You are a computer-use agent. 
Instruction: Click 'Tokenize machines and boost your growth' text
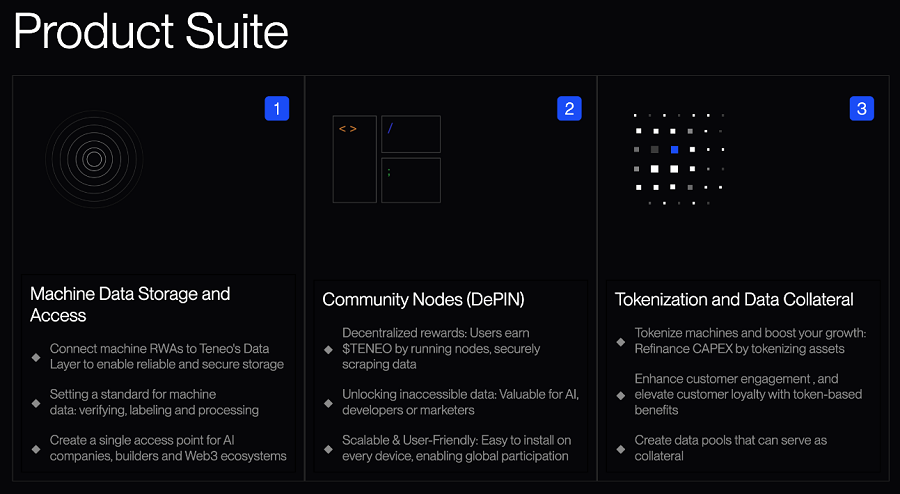pos(750,341)
